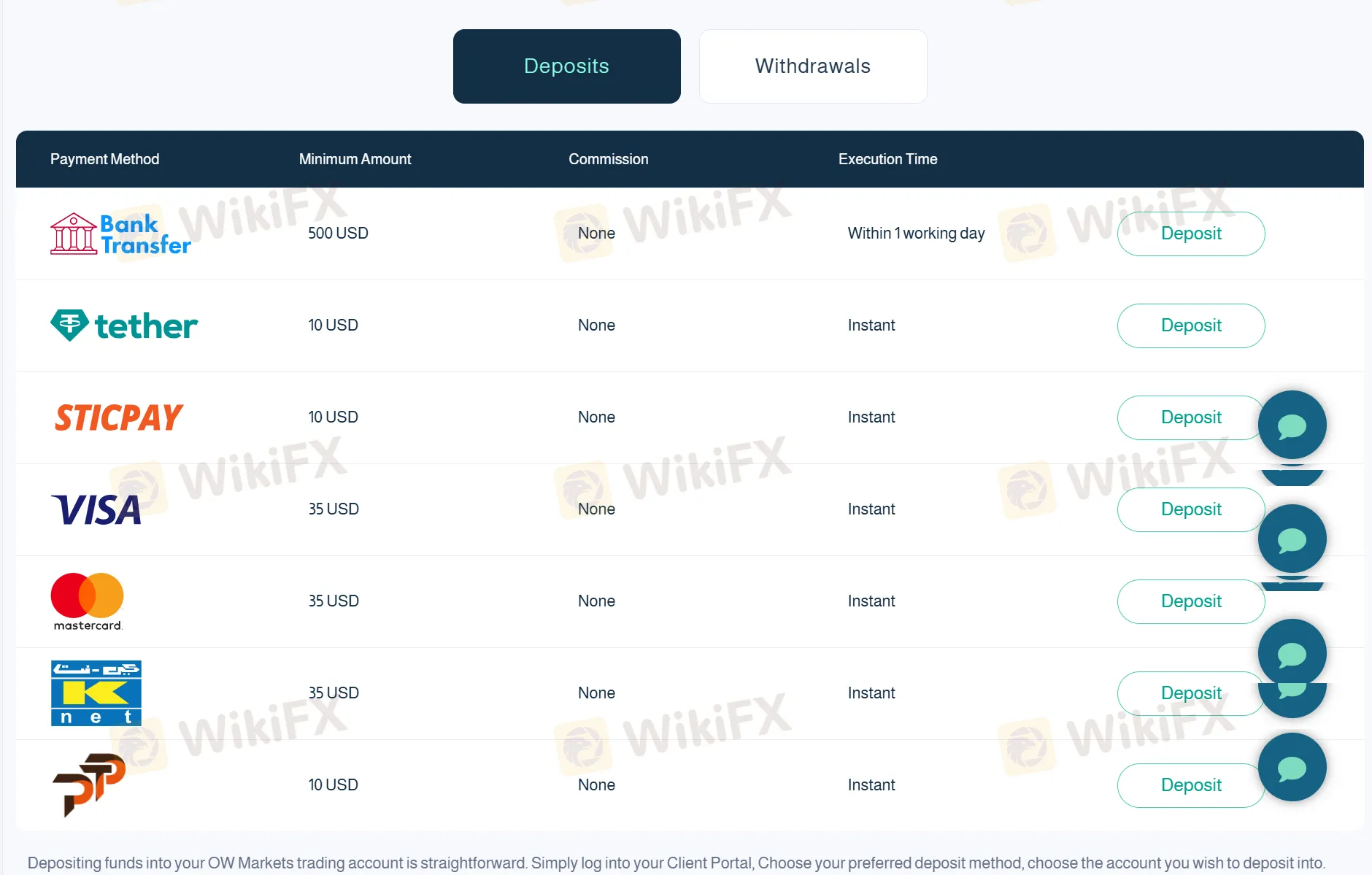Deposit using K-net
Viewport: 1372px width, 875px height.
1191,693
